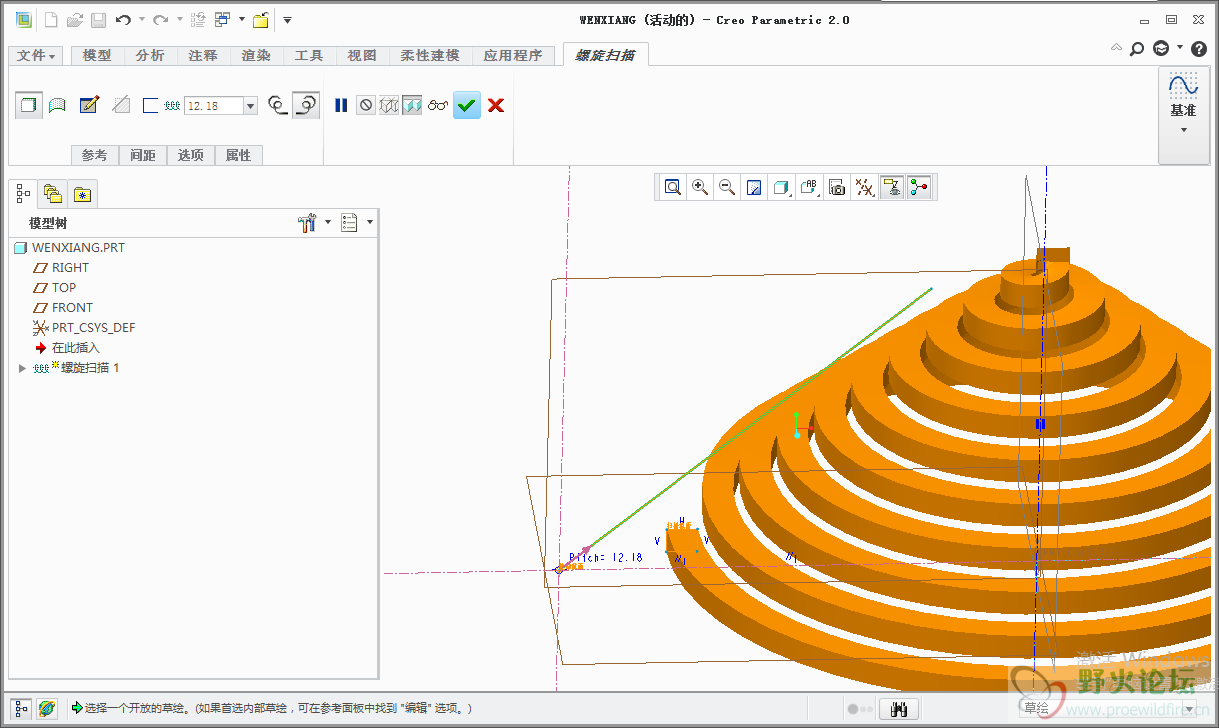Screen dimensions: 1219x728
Task: Switch to the 柔性建模 ribbon tab
Action: point(430,56)
